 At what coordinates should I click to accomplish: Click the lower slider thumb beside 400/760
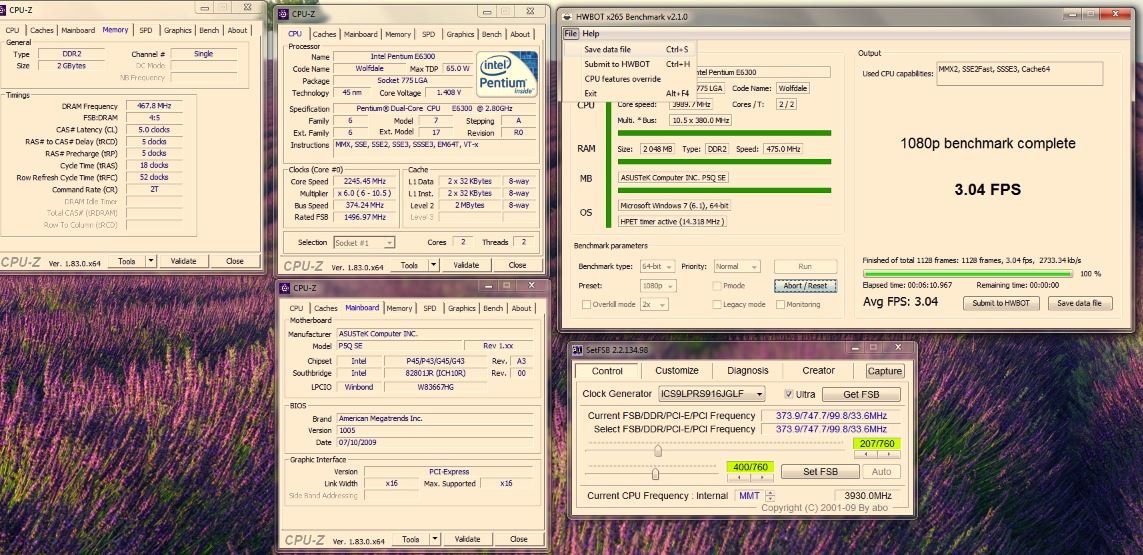pyautogui.click(x=655, y=474)
